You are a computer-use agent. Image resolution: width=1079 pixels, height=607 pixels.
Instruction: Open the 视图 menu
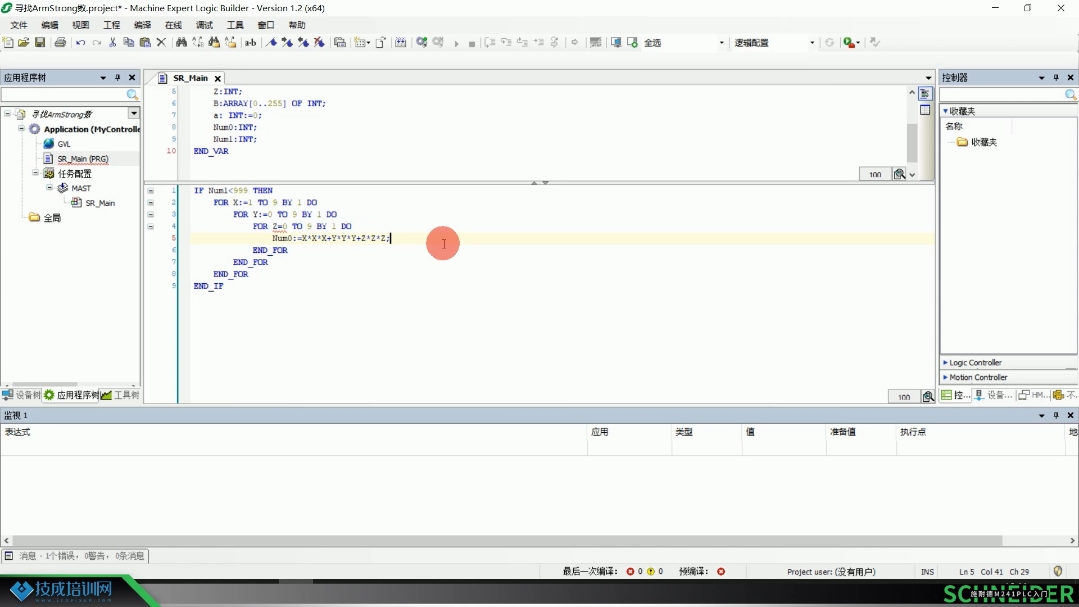[x=81, y=25]
